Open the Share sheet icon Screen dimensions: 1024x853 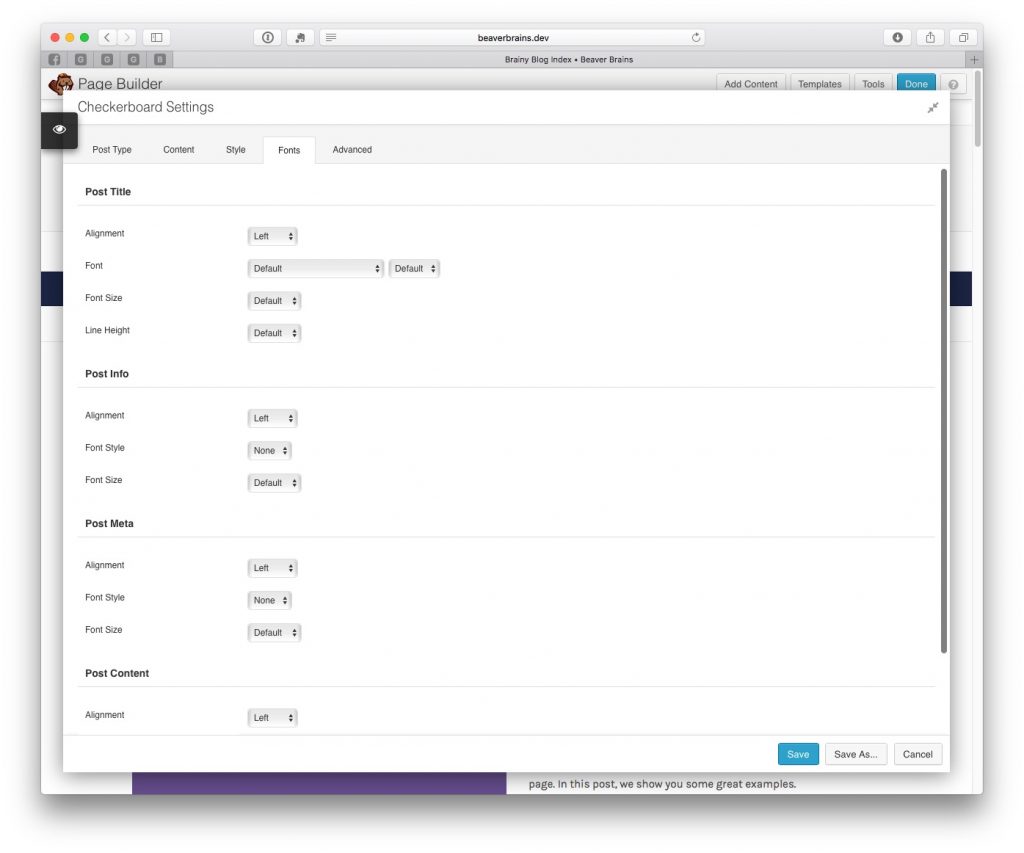[x=930, y=37]
